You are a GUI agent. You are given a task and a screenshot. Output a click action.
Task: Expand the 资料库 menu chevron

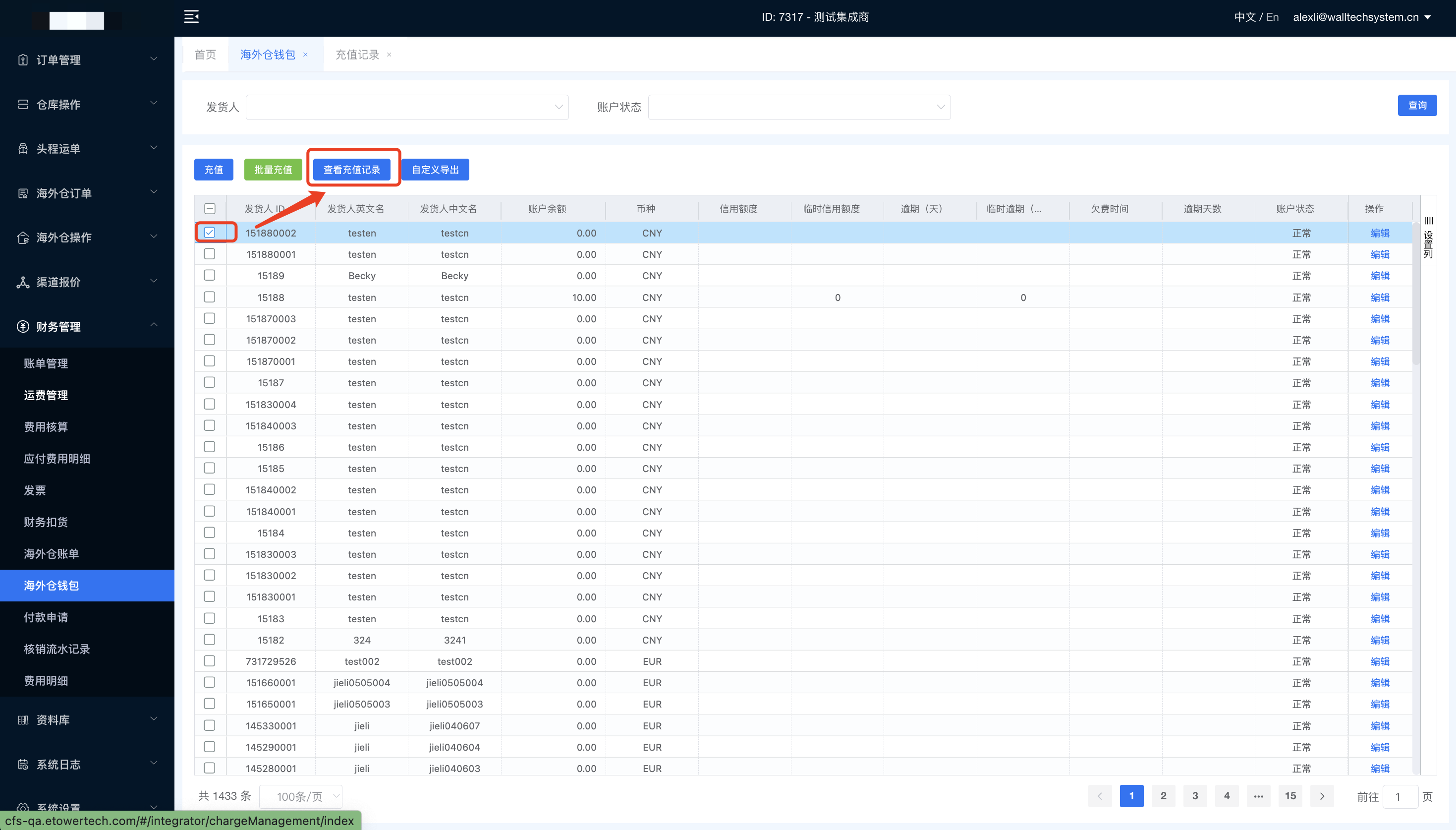154,718
